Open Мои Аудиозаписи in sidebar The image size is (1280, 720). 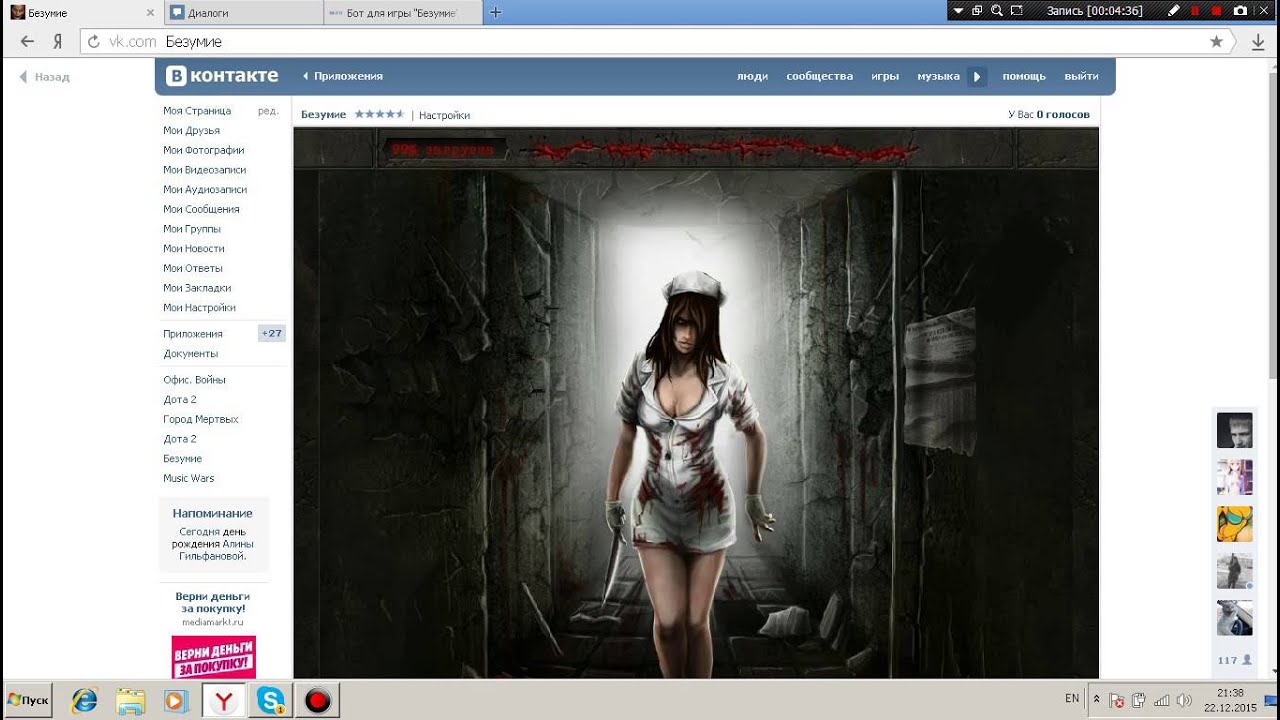click(205, 189)
